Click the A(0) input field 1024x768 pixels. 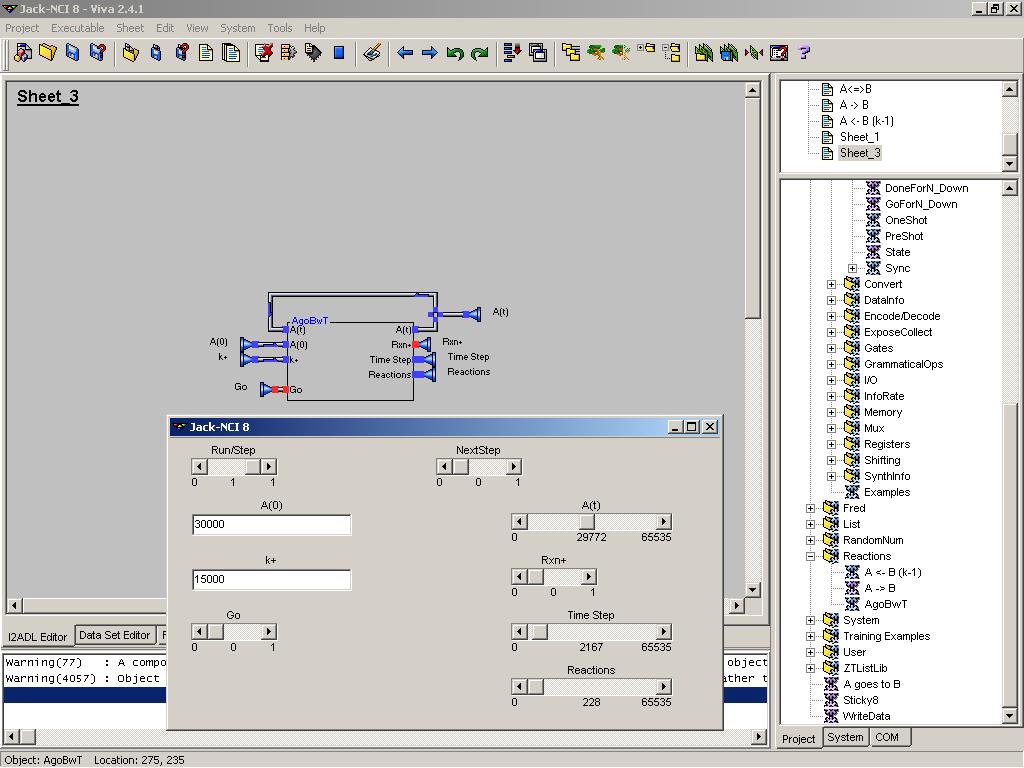tap(272, 524)
